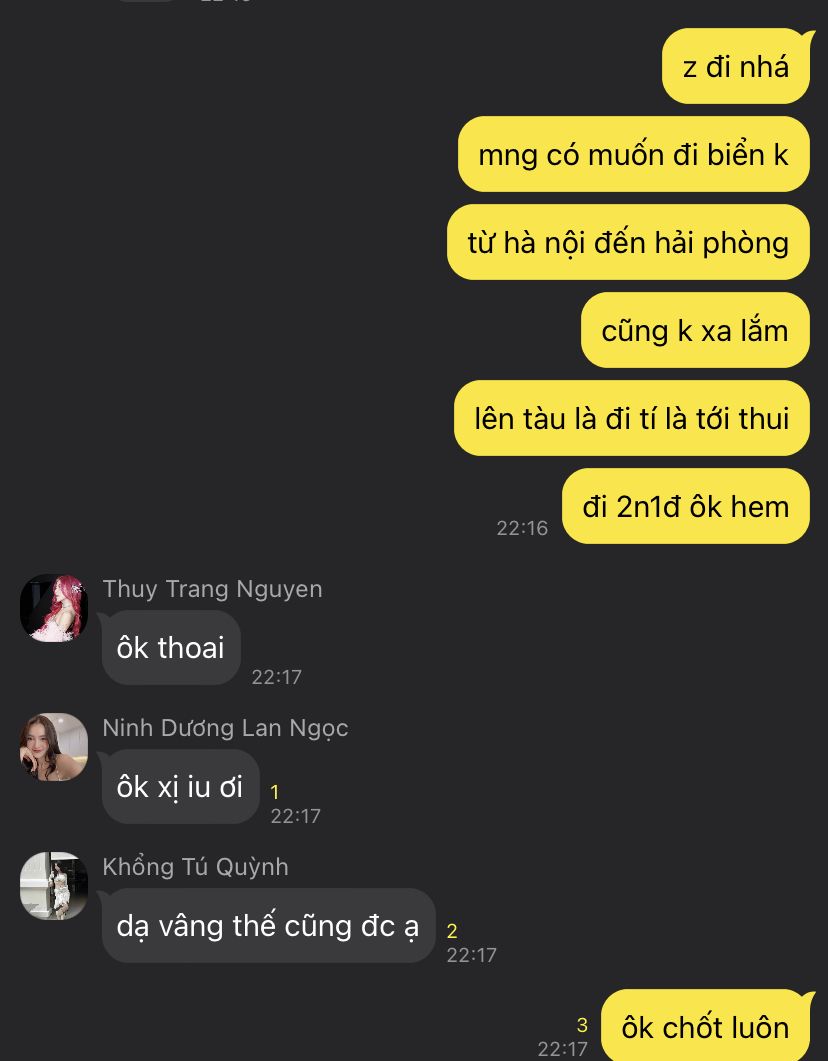
Task: Select the 'cũng k xa lắm' bubble
Action: click(695, 330)
